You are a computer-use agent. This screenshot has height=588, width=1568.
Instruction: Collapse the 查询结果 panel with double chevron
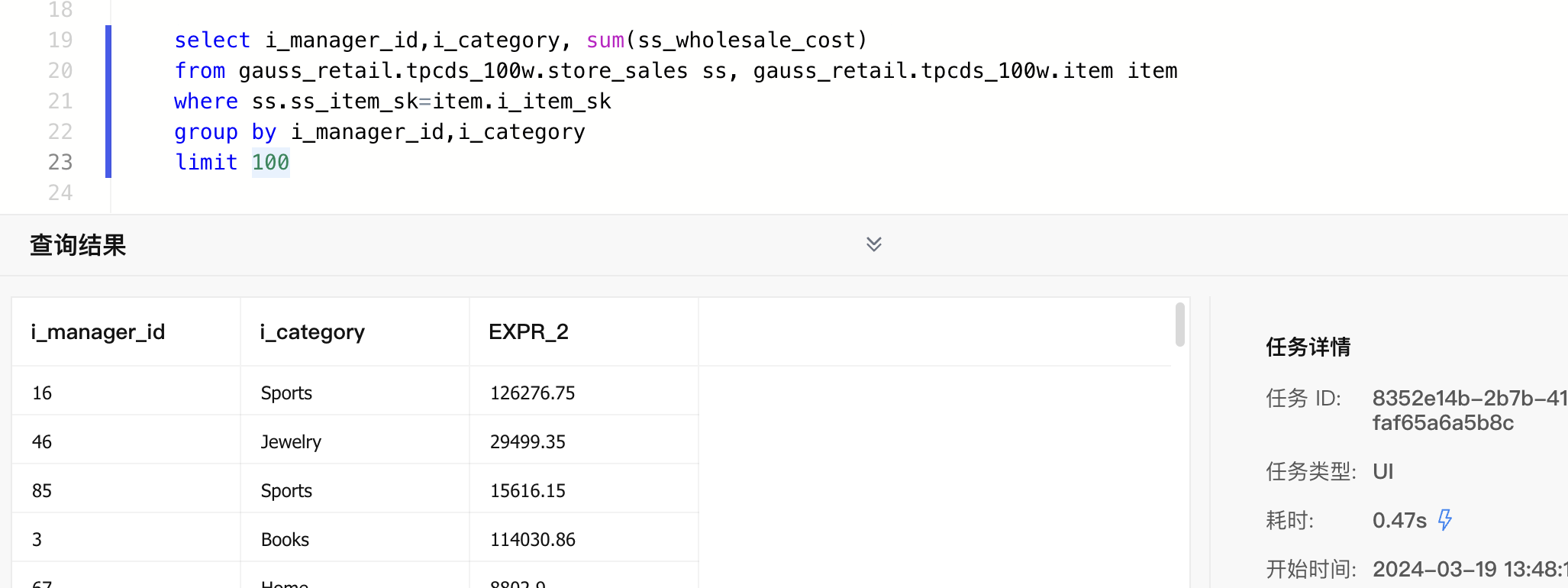click(x=873, y=244)
